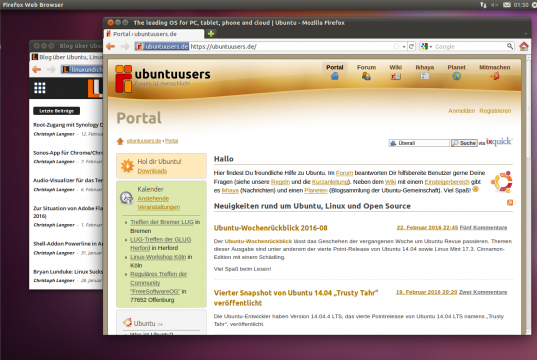The height and width of the screenshot is (360, 537).
Task: Click the Zwei Kommentare link
Action: pyautogui.click(x=483, y=292)
